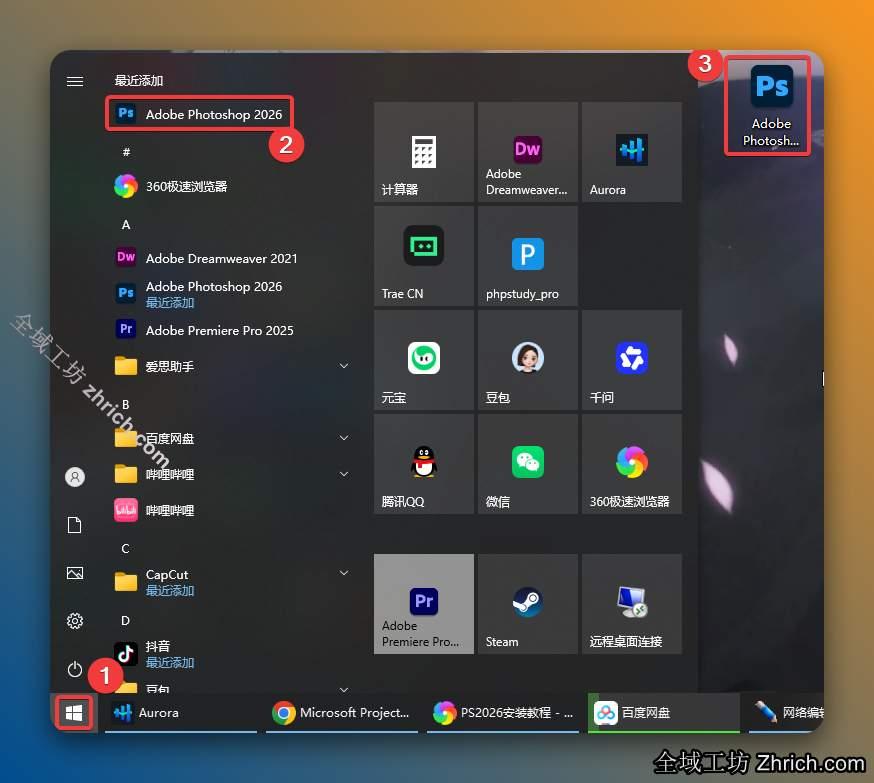Switch to 百度网盘 in the taskbar
This screenshot has height=783, width=874.
pos(664,713)
